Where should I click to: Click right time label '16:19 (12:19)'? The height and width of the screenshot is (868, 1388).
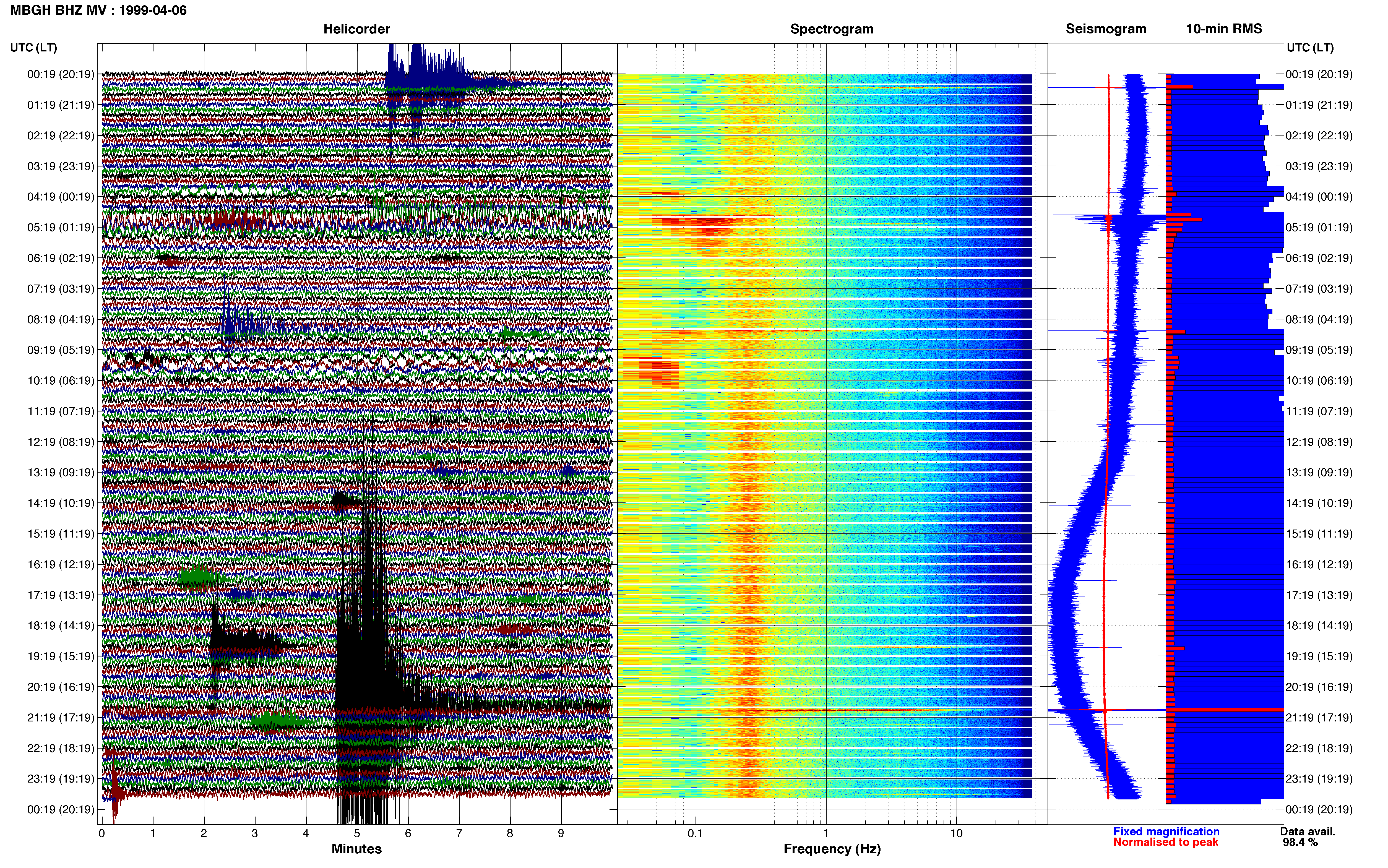tap(1319, 564)
